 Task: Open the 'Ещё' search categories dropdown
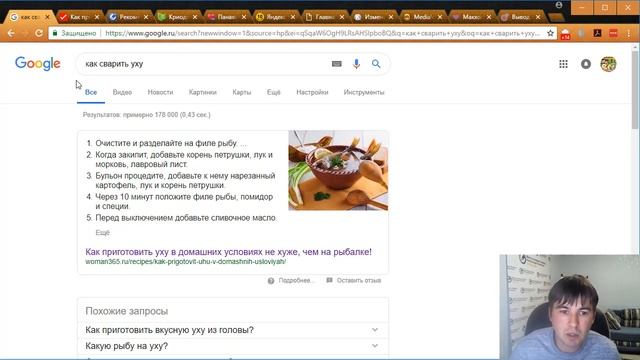tap(273, 92)
